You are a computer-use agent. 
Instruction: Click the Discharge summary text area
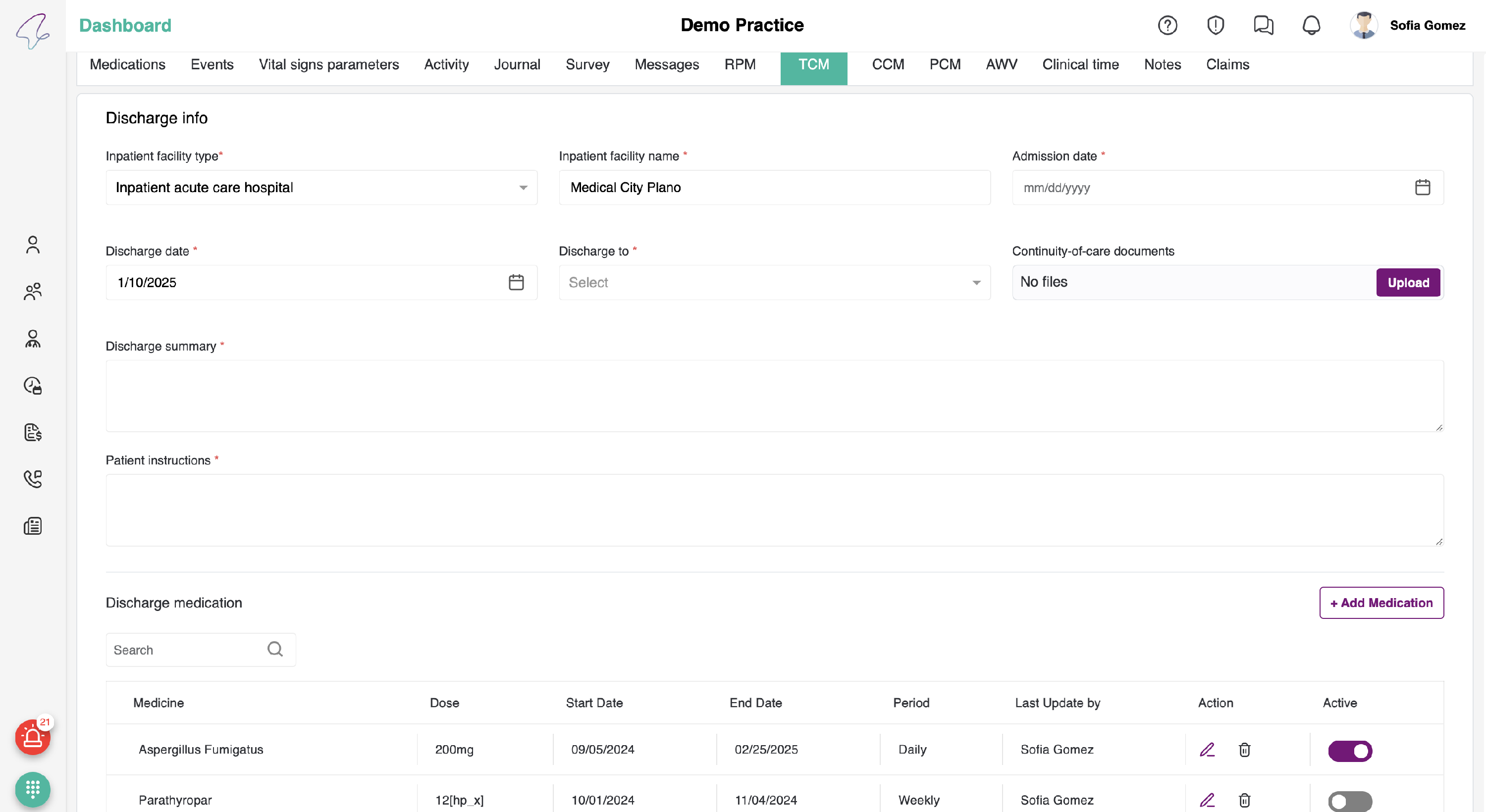[774, 396]
